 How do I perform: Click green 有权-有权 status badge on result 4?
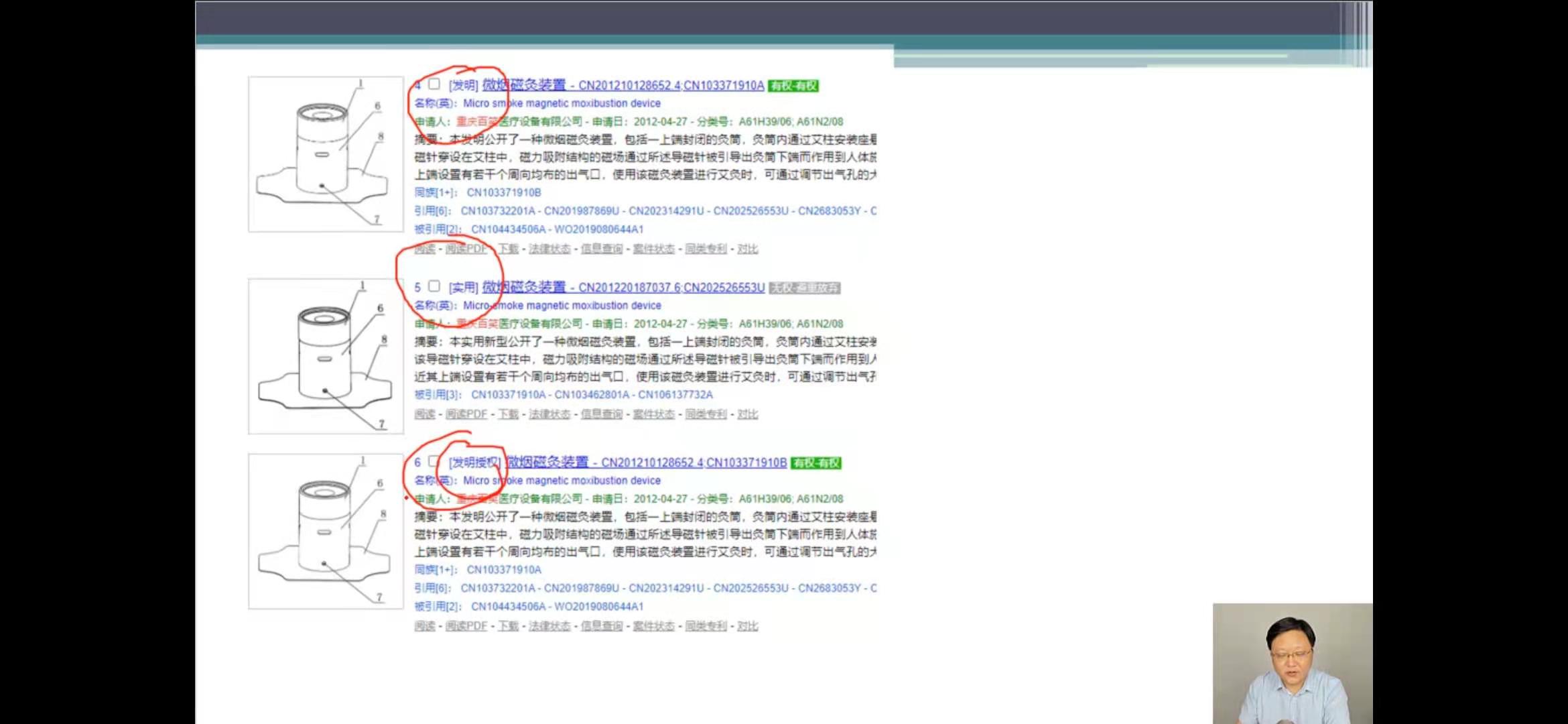[793, 86]
